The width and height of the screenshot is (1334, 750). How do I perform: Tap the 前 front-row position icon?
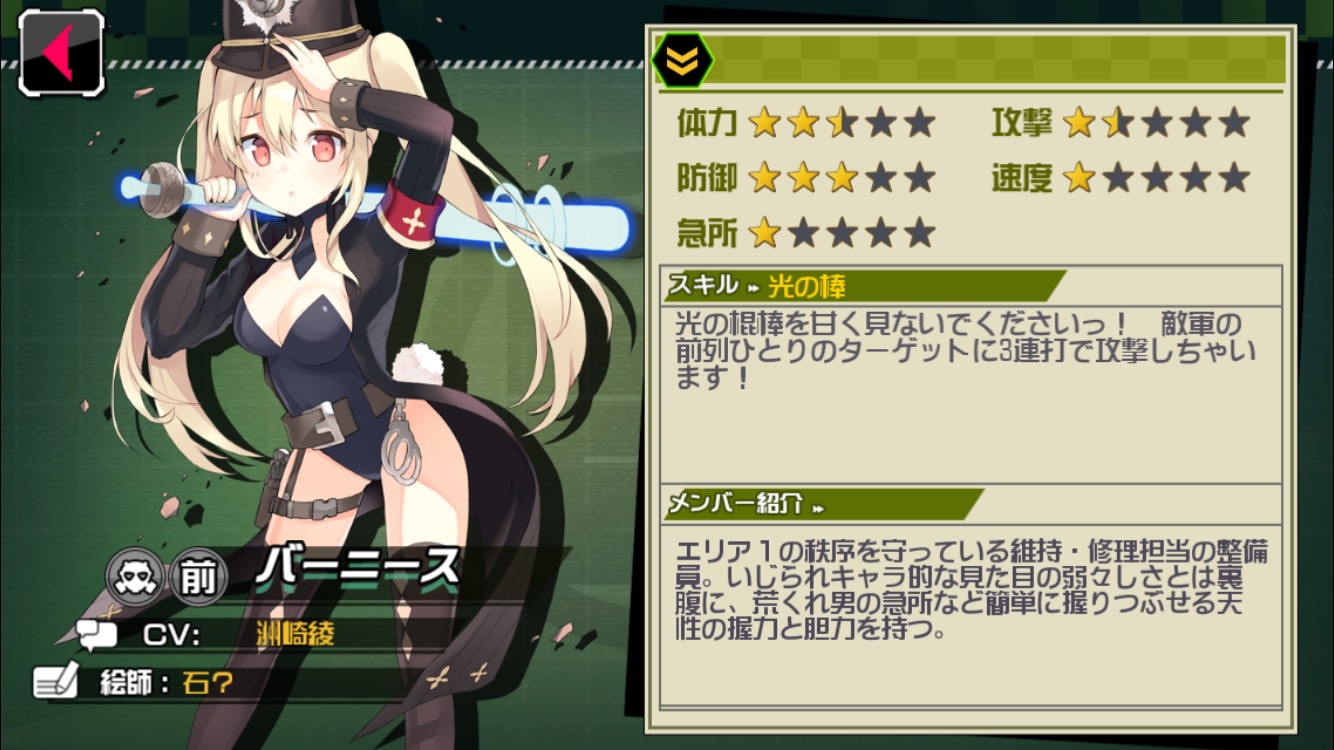(x=198, y=577)
